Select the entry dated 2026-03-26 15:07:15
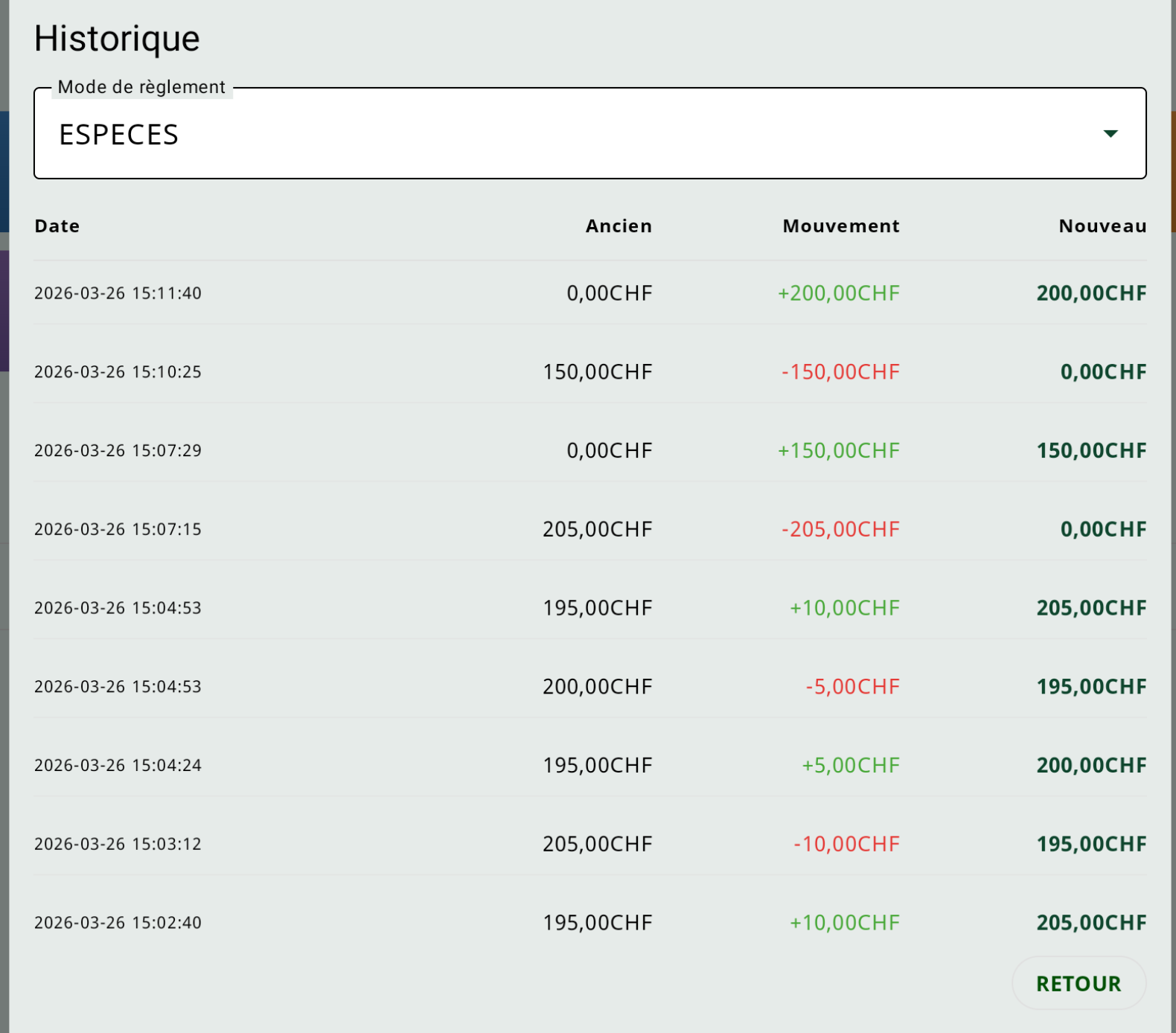The height and width of the screenshot is (1033, 1176). tap(118, 529)
